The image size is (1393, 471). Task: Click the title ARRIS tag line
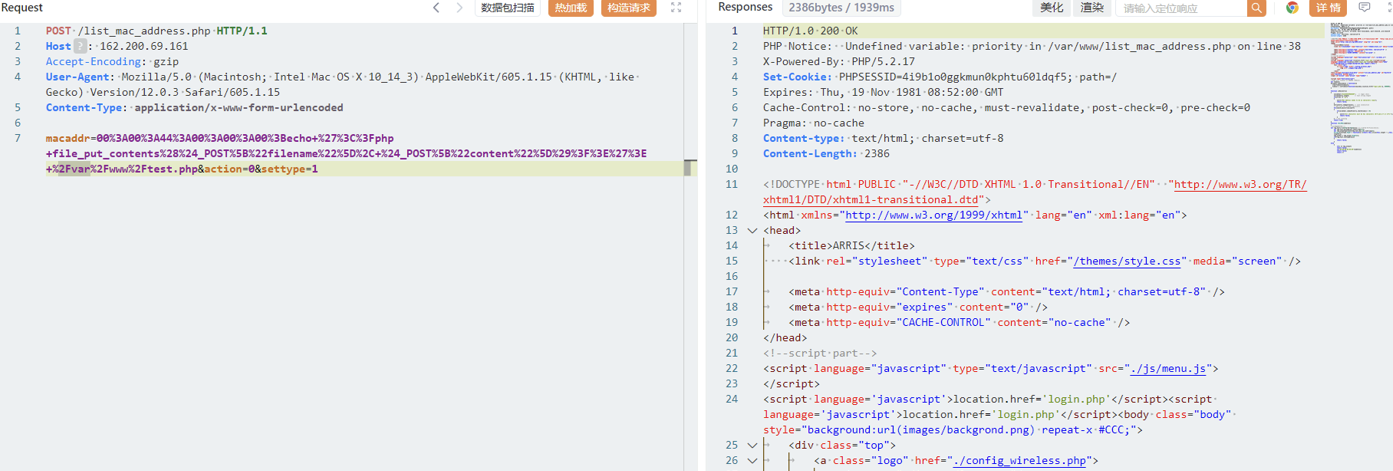tap(851, 246)
